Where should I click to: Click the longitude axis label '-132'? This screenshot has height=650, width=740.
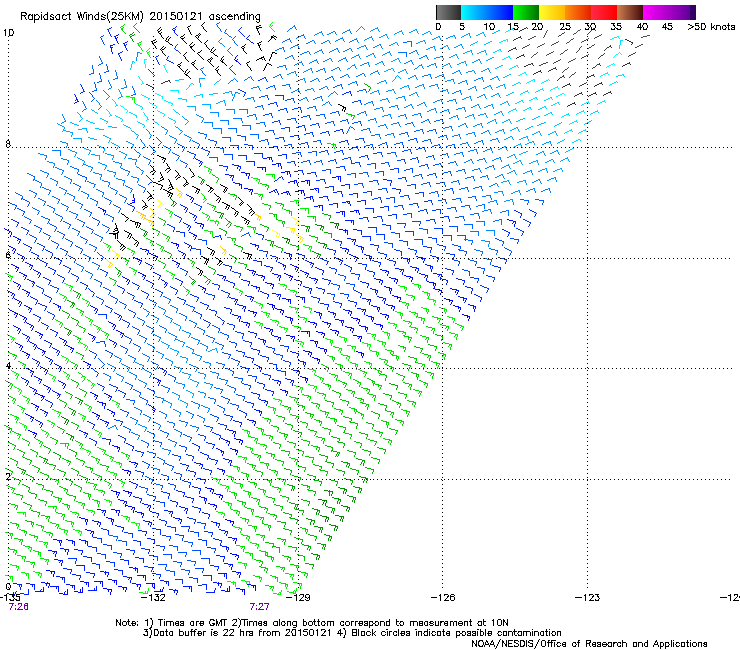pos(153,598)
